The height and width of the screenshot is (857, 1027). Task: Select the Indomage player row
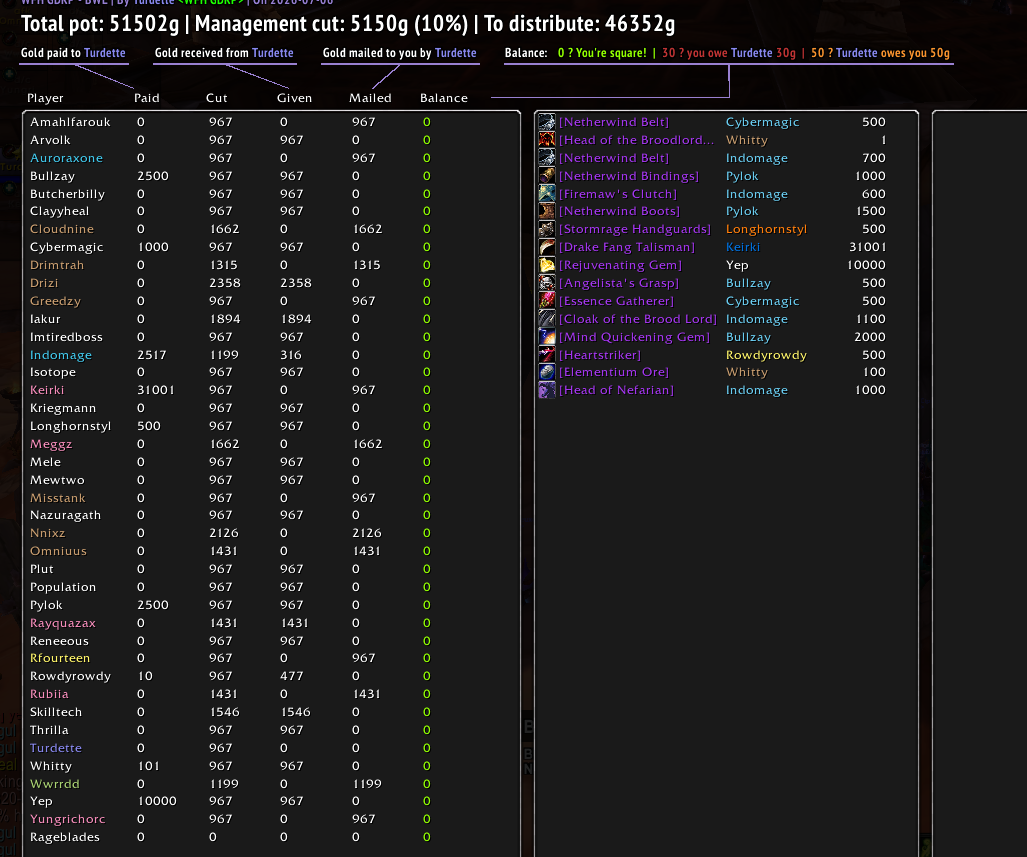(x=271, y=354)
